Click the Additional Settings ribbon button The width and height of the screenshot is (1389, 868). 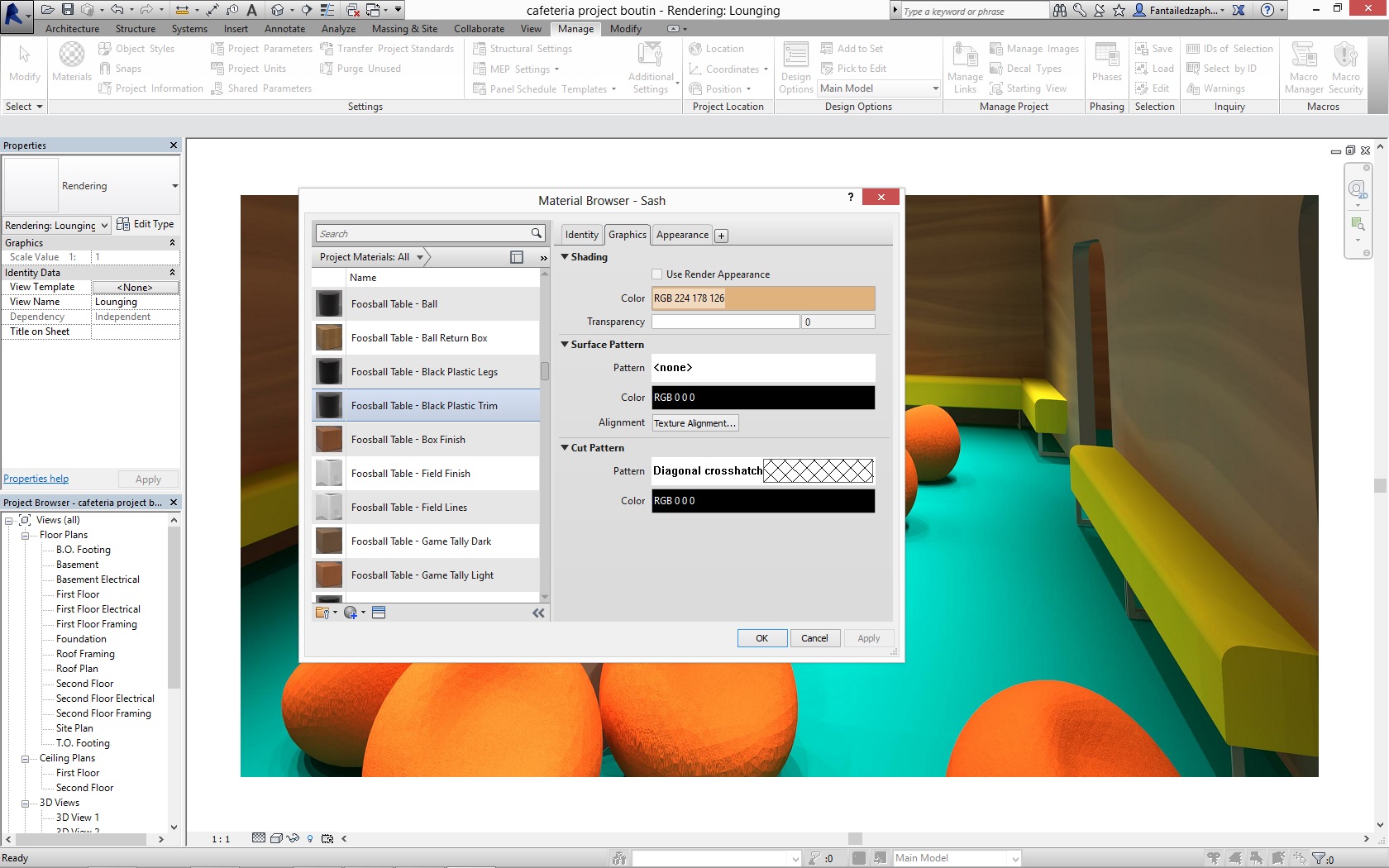click(651, 68)
